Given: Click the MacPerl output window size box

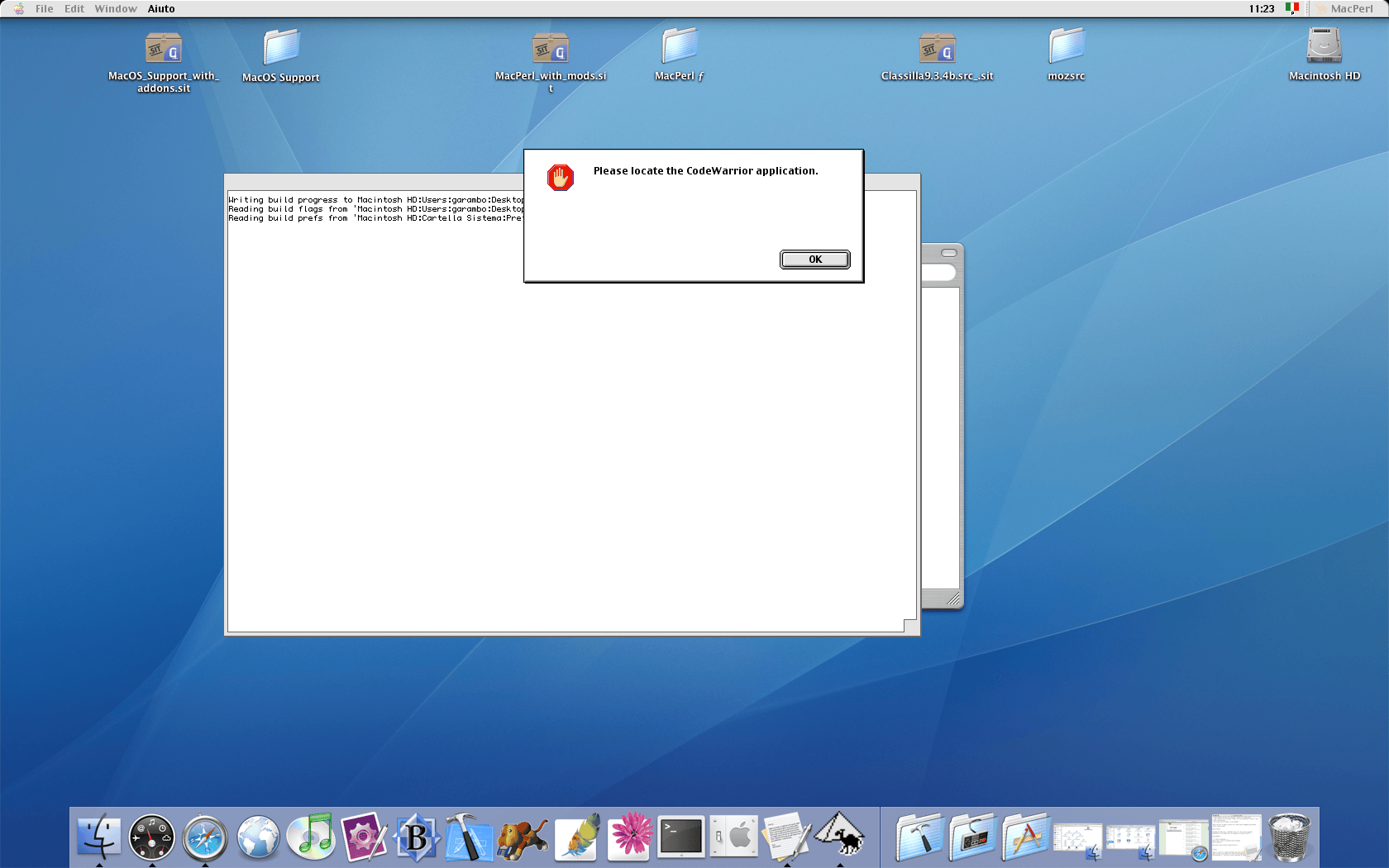Looking at the screenshot, I should coord(910,627).
